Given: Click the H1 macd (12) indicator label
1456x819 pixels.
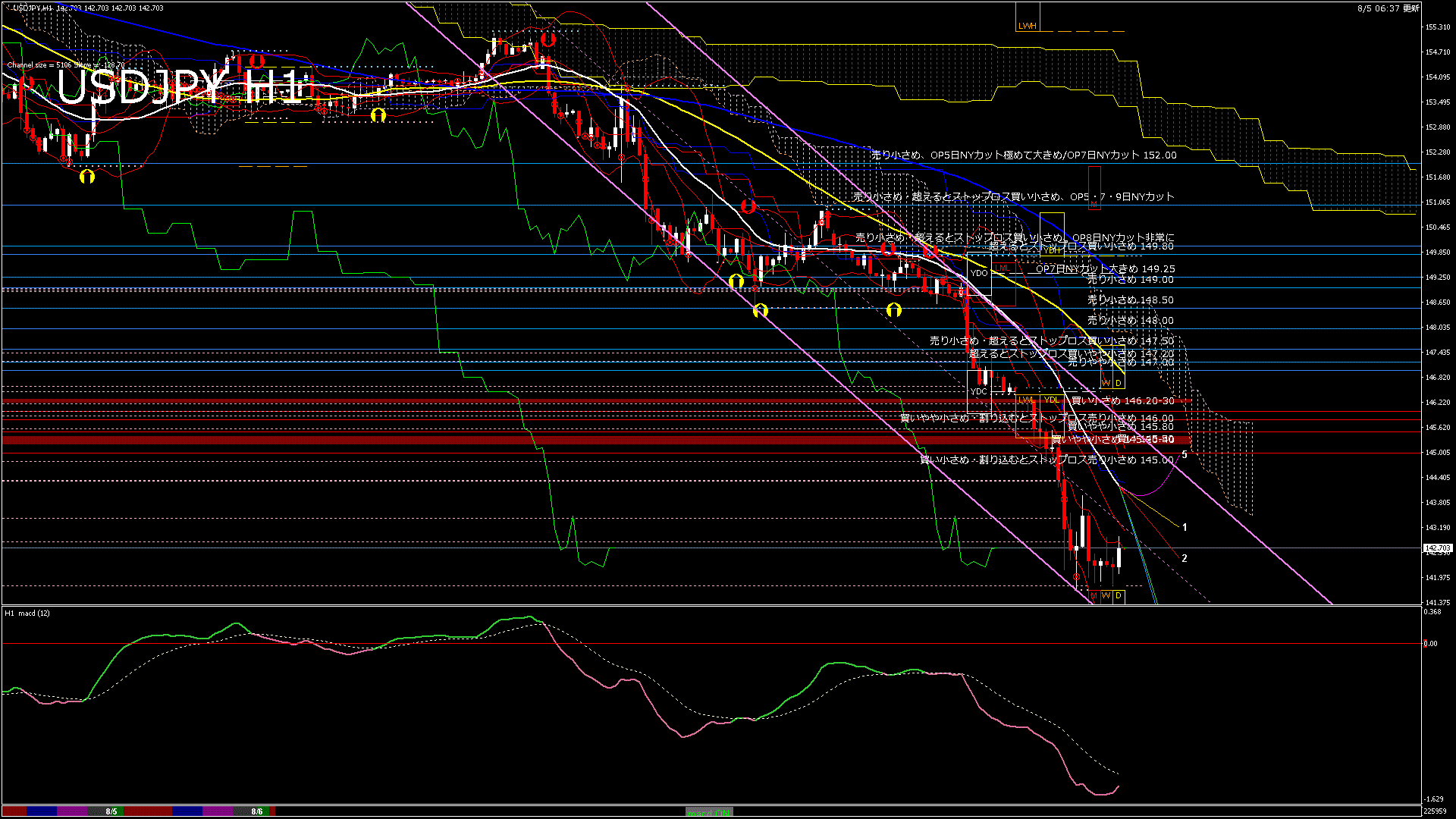Looking at the screenshot, I should click(x=27, y=613).
